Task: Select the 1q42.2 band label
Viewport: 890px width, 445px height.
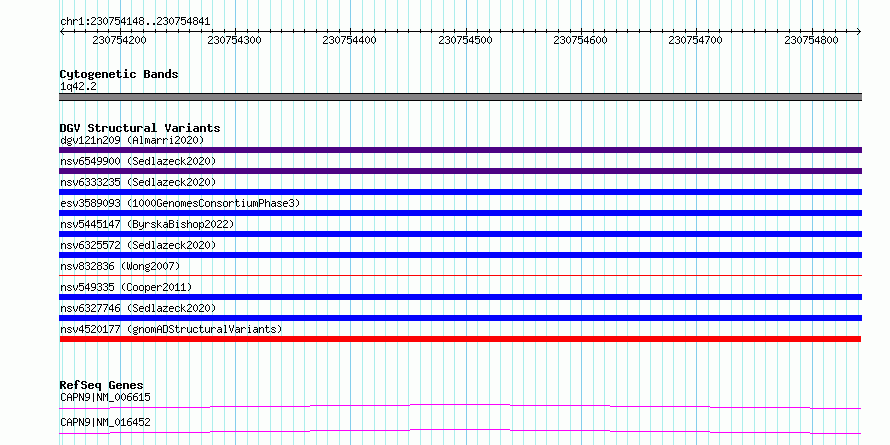Action: 77,86
